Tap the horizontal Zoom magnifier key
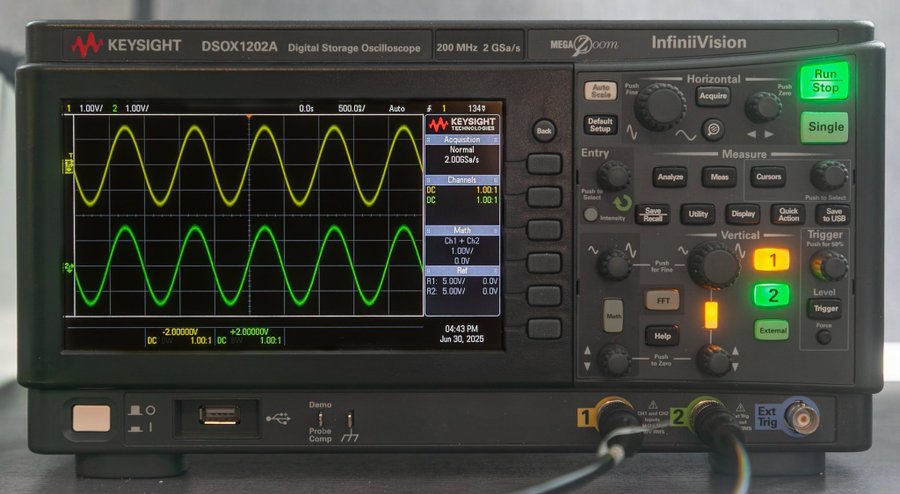900x494 pixels. click(713, 129)
